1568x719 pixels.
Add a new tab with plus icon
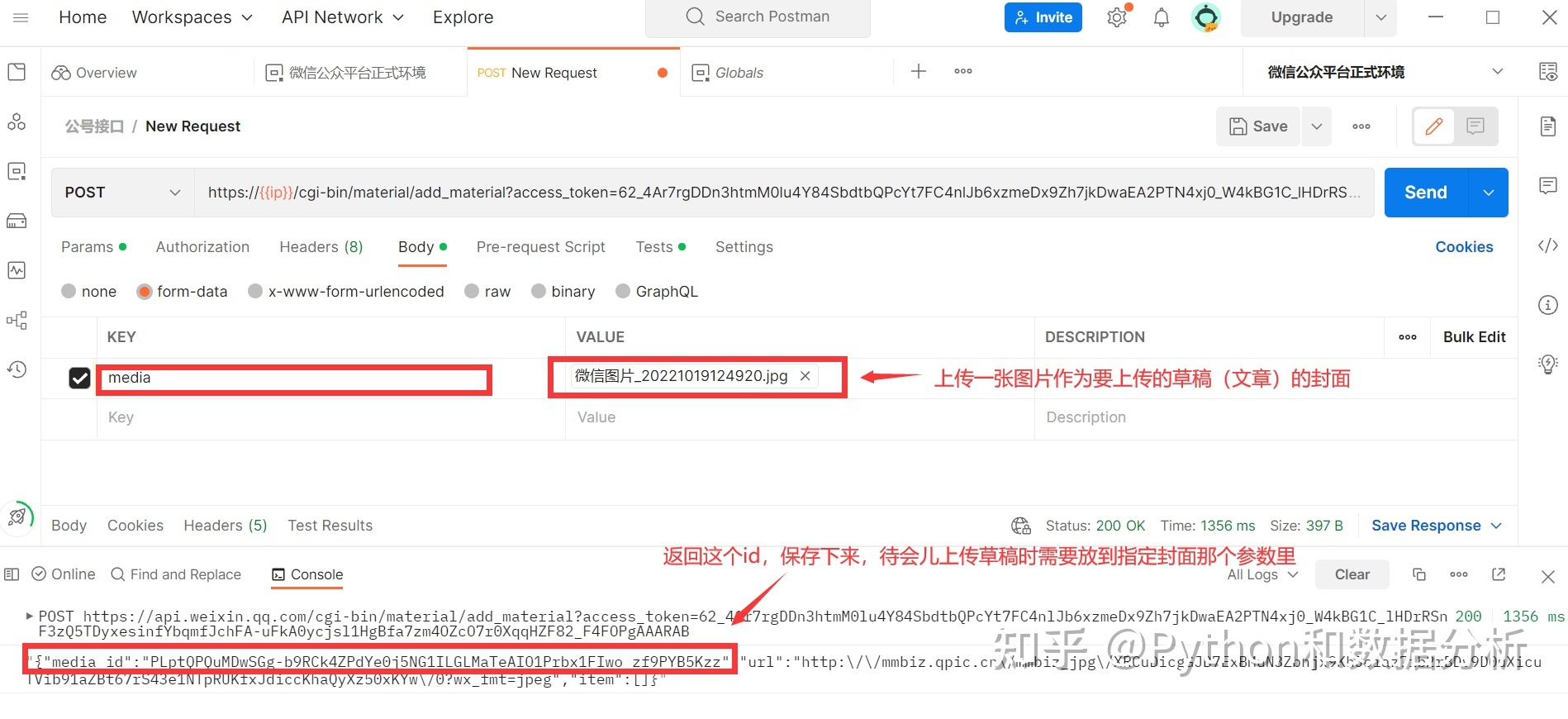[919, 72]
